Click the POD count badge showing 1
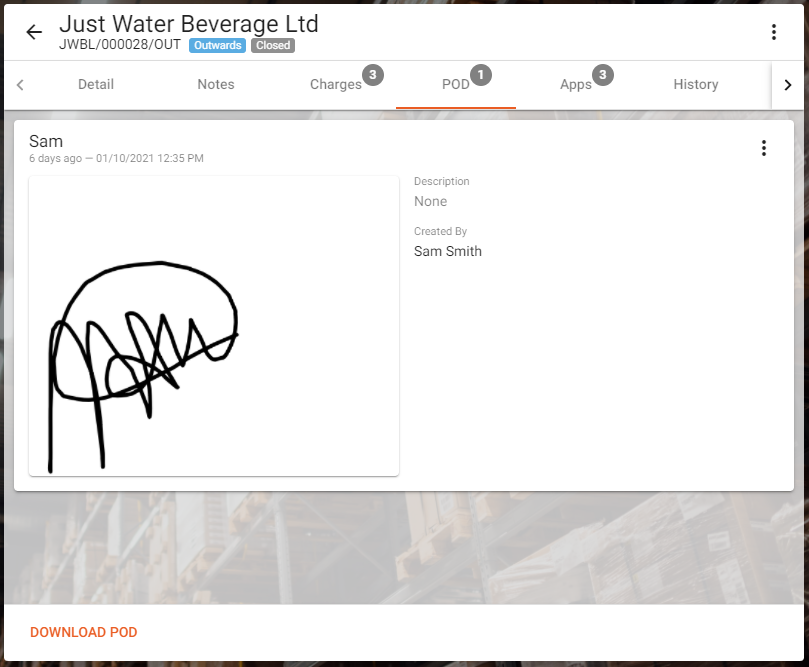 pyautogui.click(x=481, y=75)
